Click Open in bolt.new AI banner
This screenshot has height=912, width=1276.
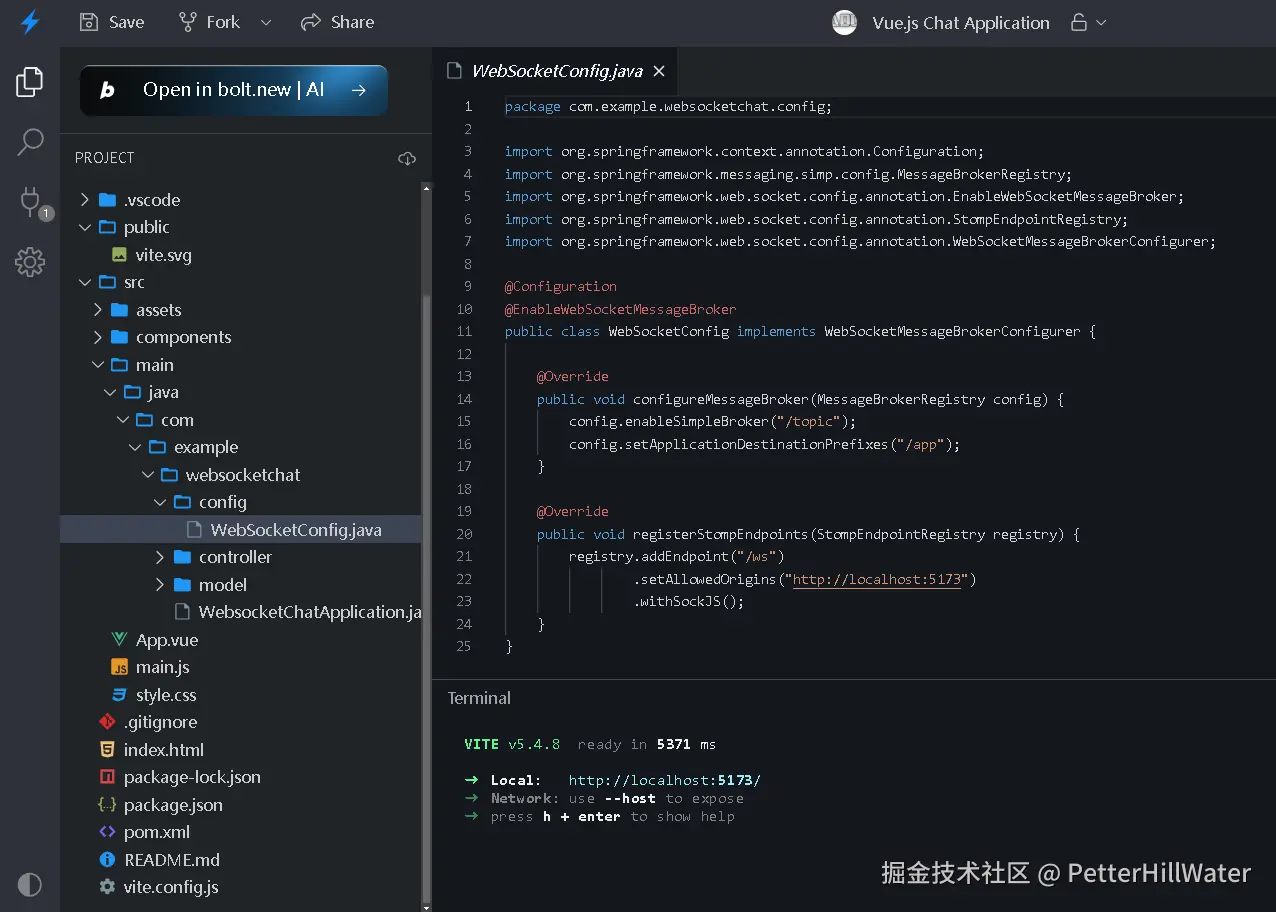(234, 90)
